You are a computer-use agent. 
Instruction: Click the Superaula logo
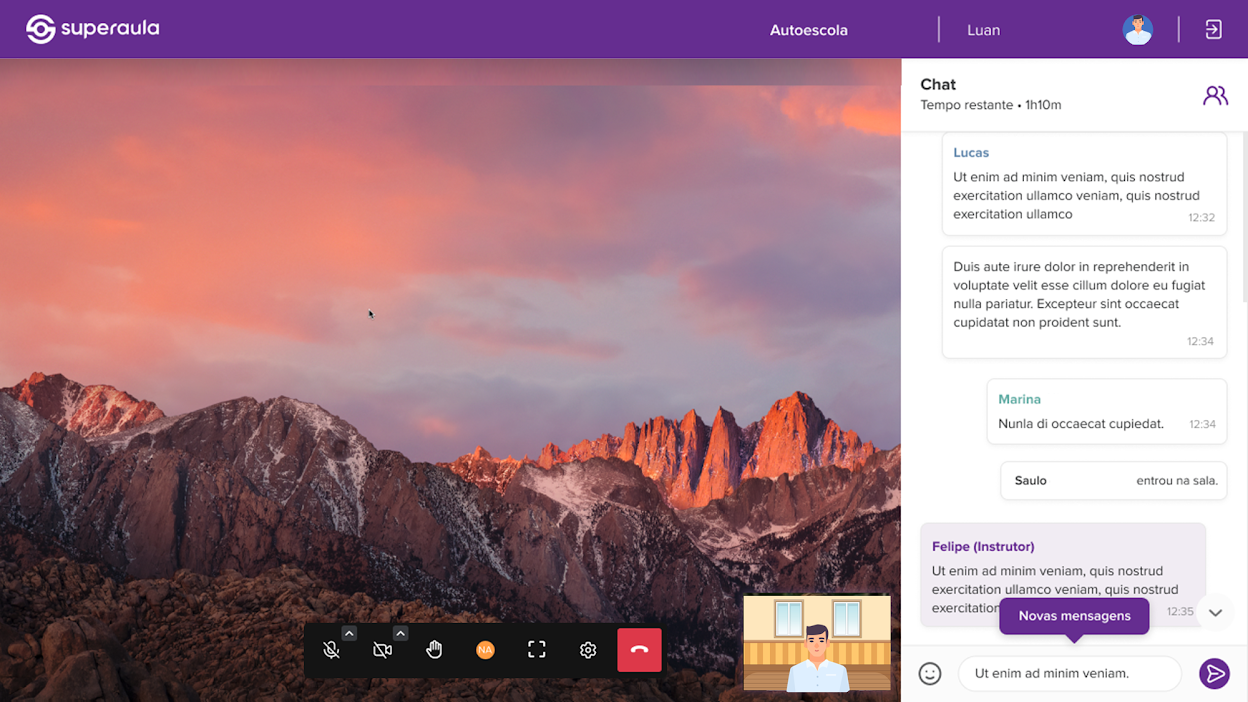[92, 29]
